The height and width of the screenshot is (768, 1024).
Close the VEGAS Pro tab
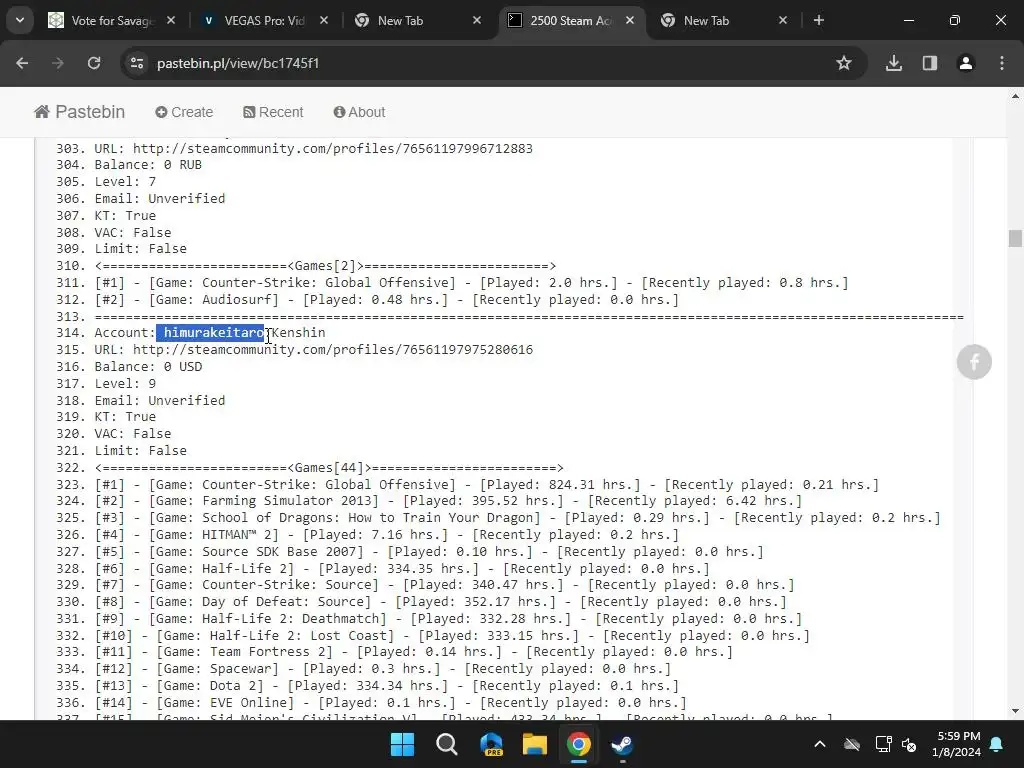324,20
